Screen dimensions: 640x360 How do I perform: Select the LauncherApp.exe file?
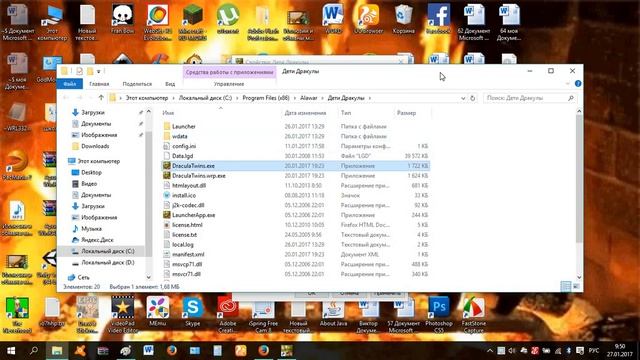tap(193, 215)
